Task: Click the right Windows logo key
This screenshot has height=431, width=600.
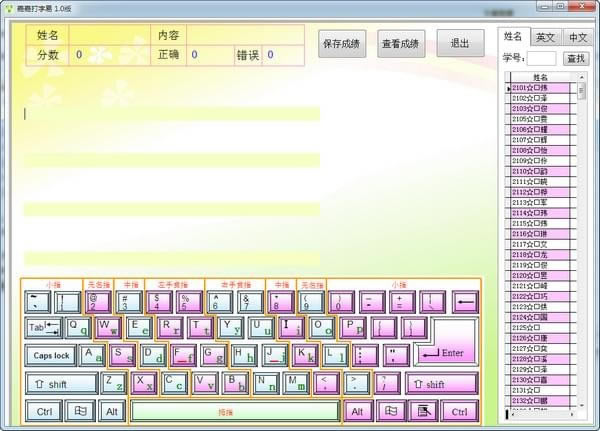Action: tap(392, 411)
